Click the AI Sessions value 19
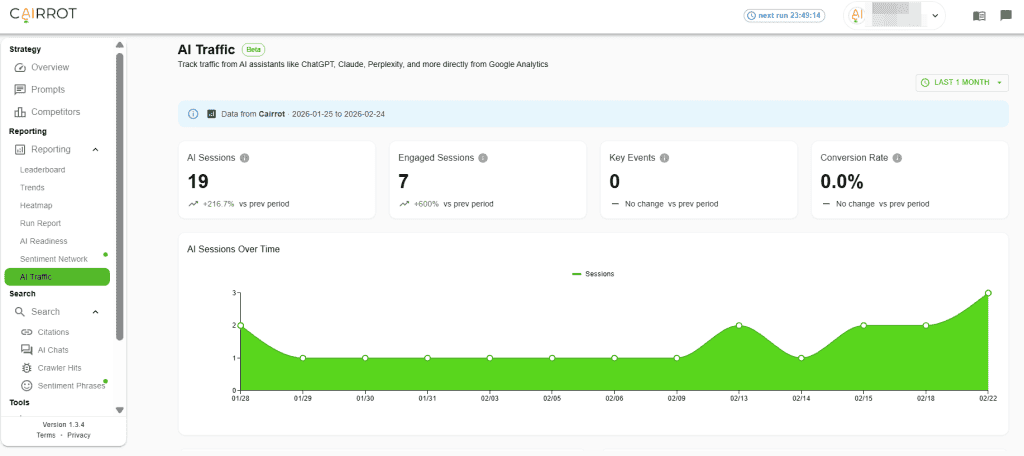The width and height of the screenshot is (1024, 456). [198, 181]
